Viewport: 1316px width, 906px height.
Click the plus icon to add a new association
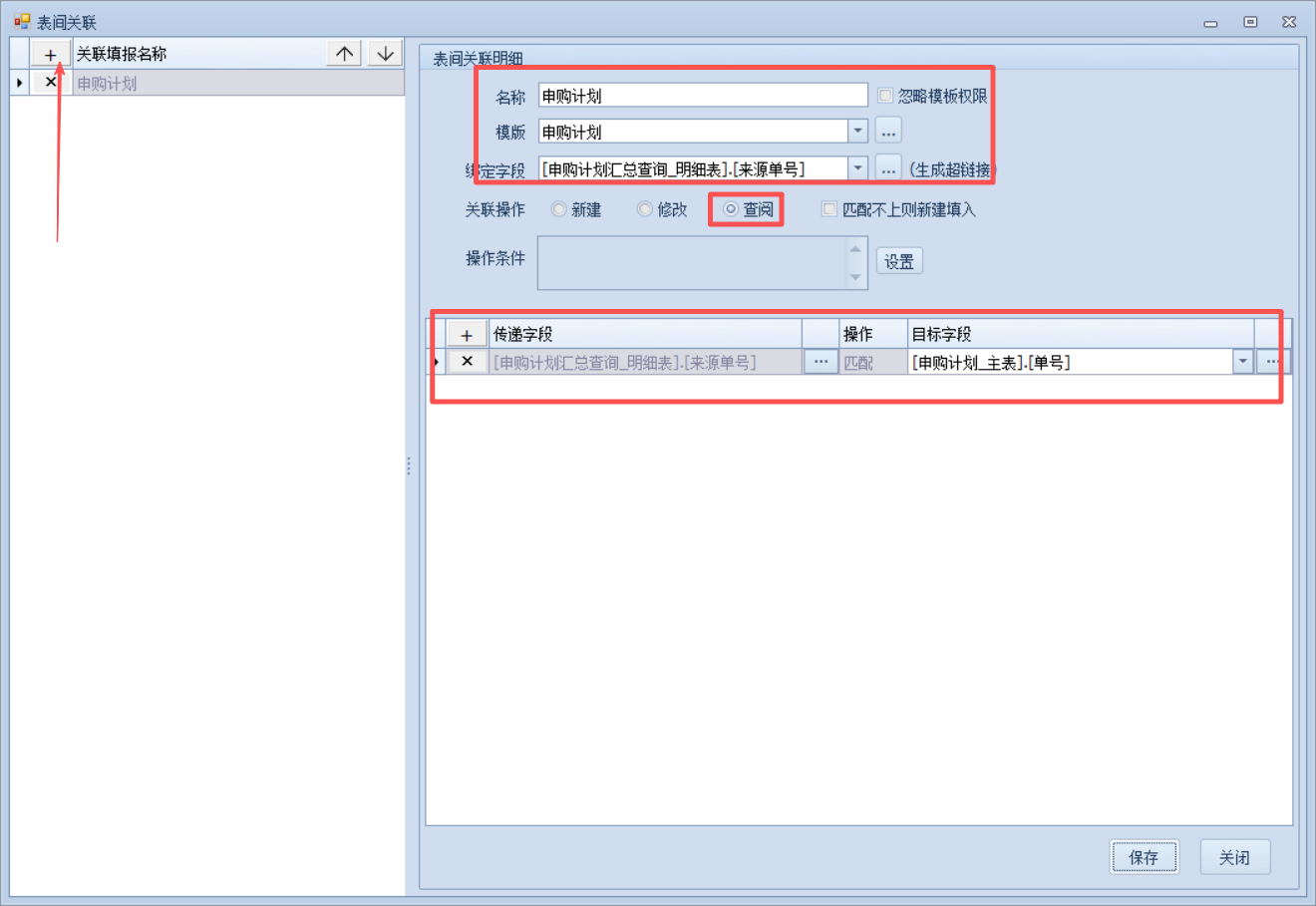coord(50,55)
